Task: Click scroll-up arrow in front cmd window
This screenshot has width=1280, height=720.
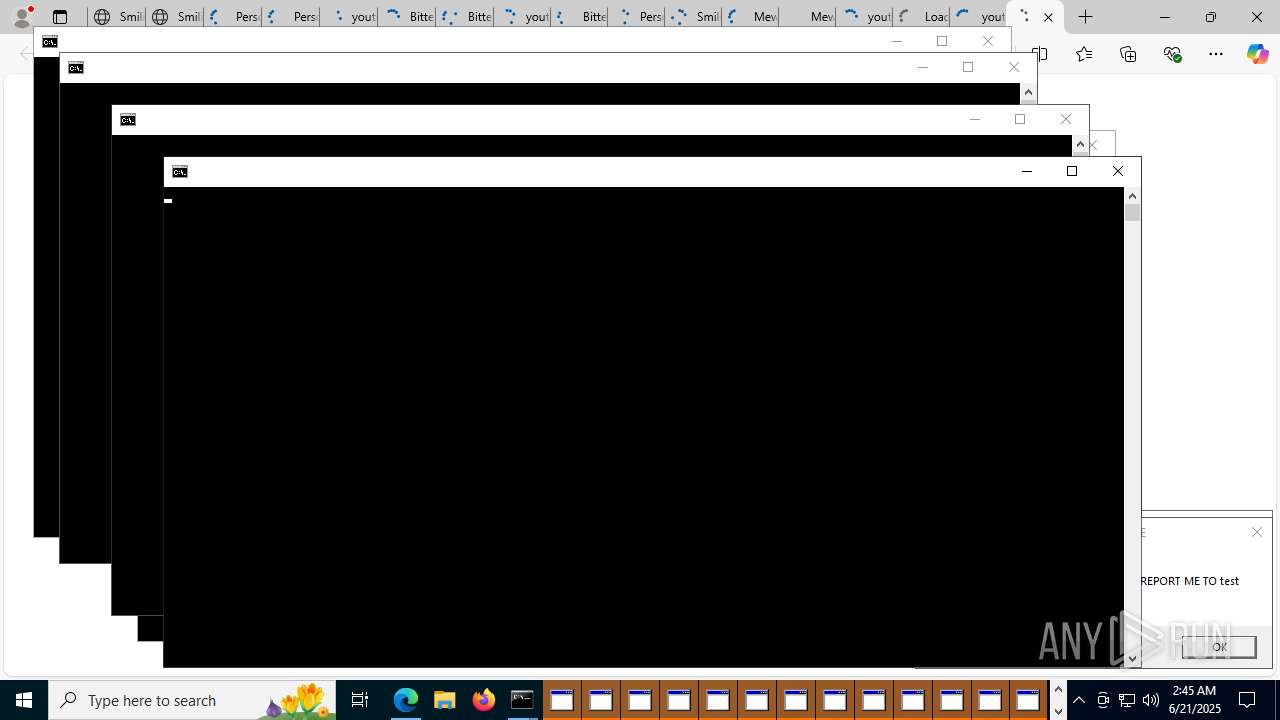Action: 1132,196
